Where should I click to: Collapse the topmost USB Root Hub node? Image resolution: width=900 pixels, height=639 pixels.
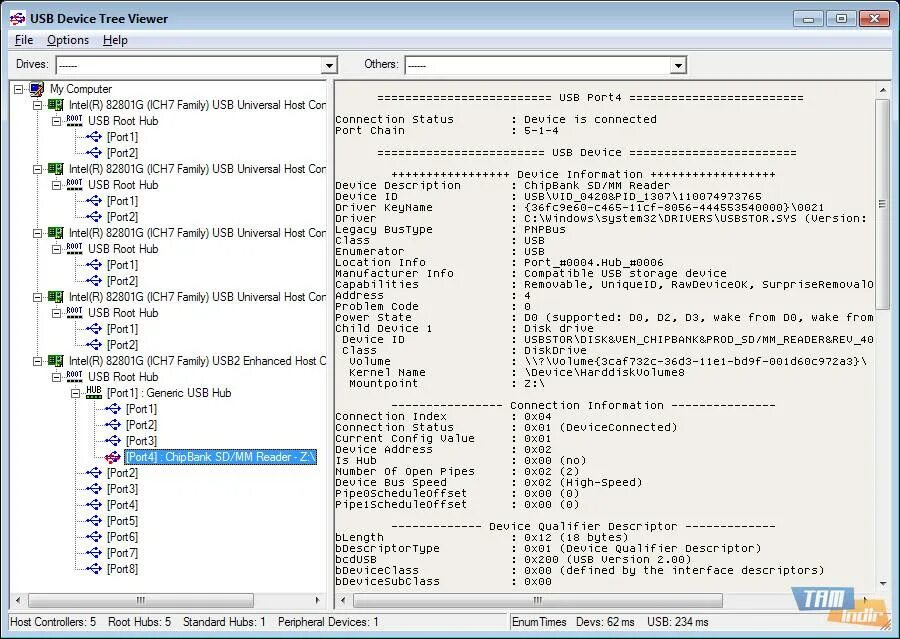click(56, 121)
